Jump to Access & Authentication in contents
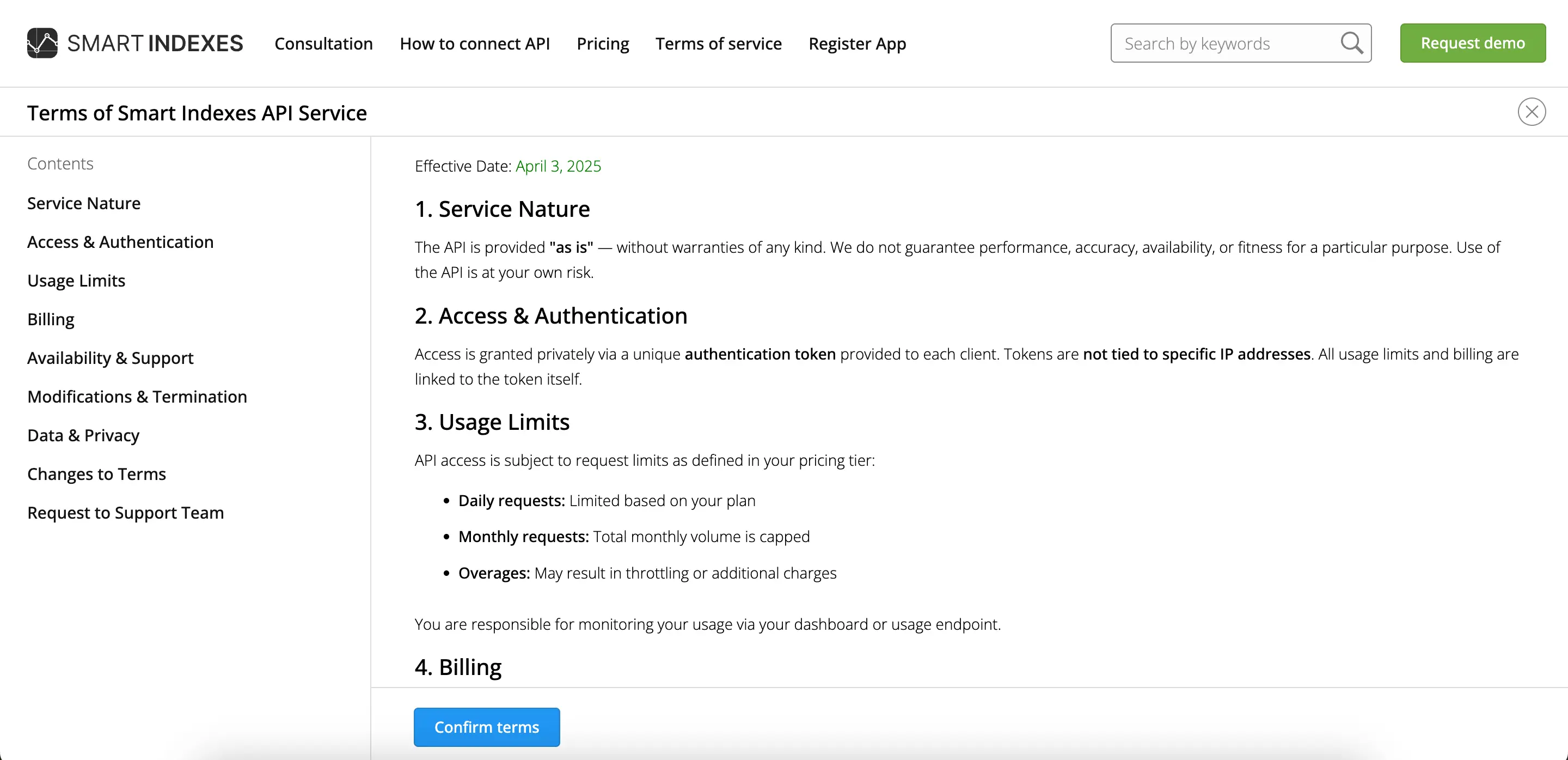The width and height of the screenshot is (1568, 760). click(x=120, y=242)
